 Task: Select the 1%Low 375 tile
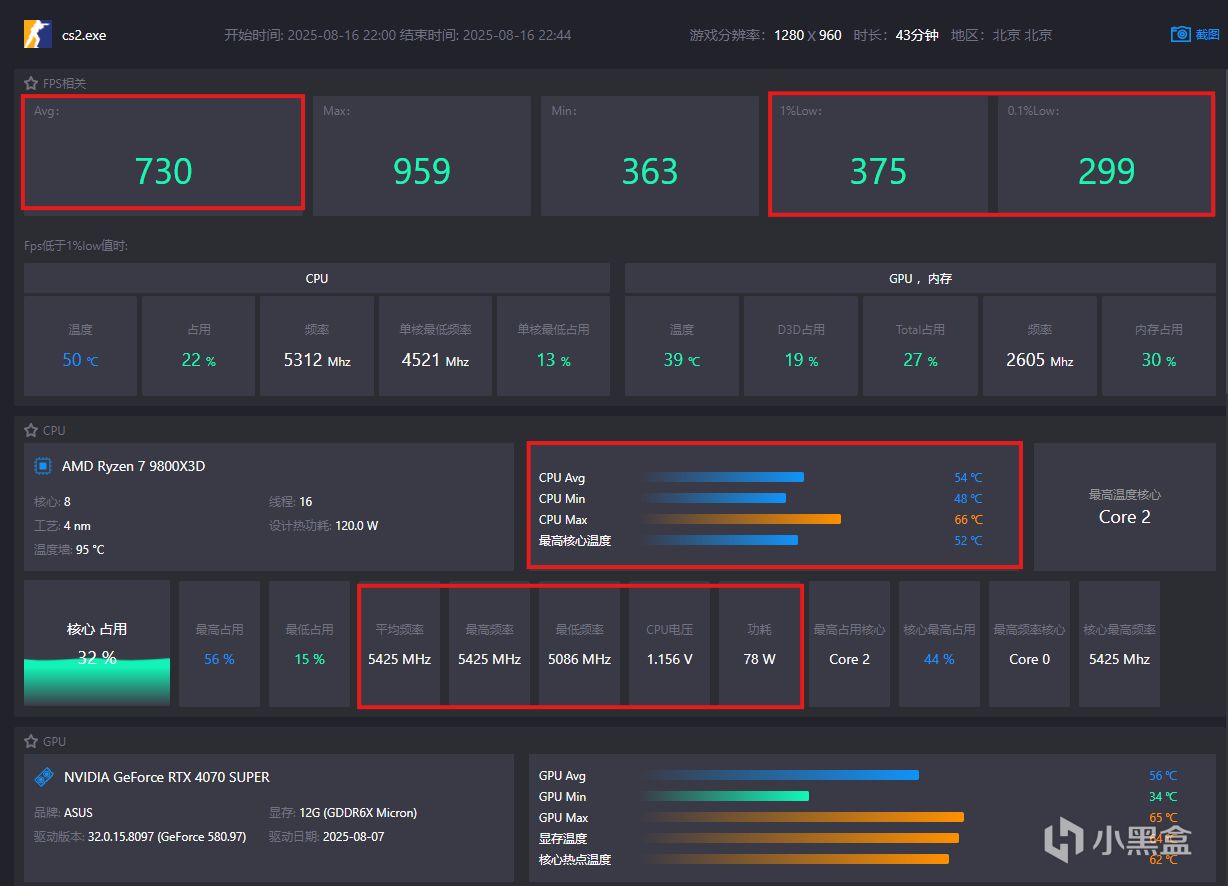tap(879, 154)
